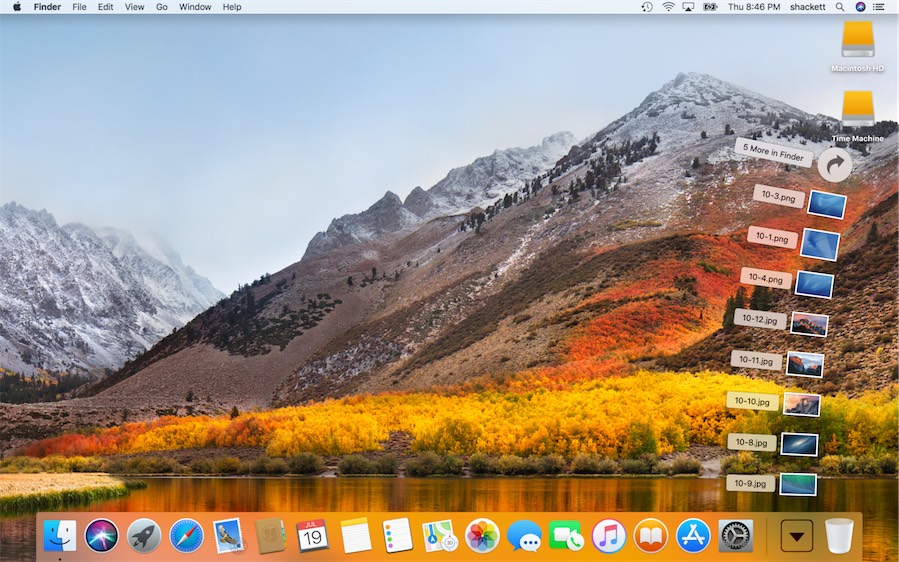Open the View menu
The width and height of the screenshot is (899, 562).
[x=134, y=7]
